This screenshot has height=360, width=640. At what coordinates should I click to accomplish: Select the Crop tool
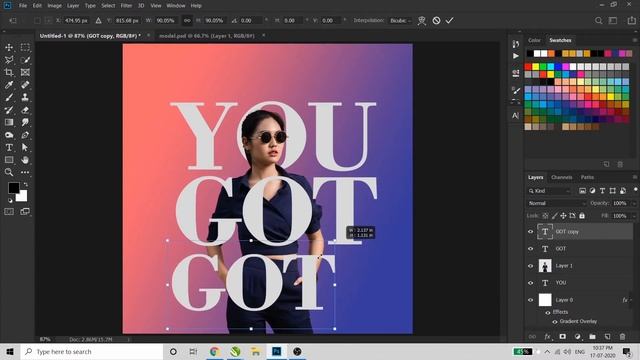[x=9, y=72]
